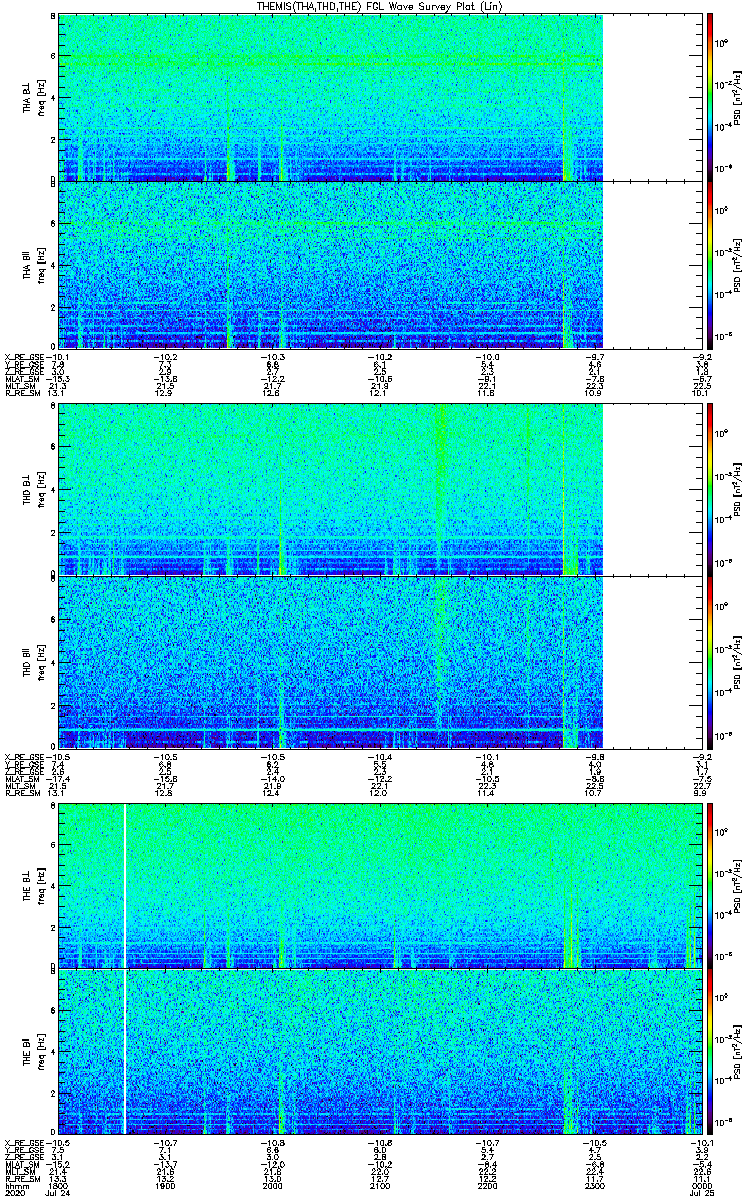The image size is (750, 1200).
Task: Click the PSD [nT²/Hz] label of THD B-parallel color bar
Action: click(x=739, y=662)
